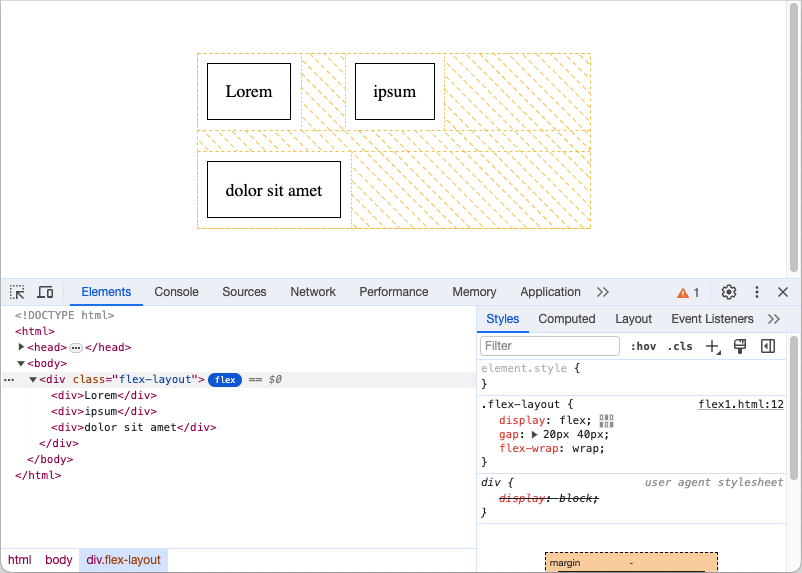Toggle the flex badge overlay on div.flex-layout
This screenshot has height=573, width=802.
coord(225,379)
